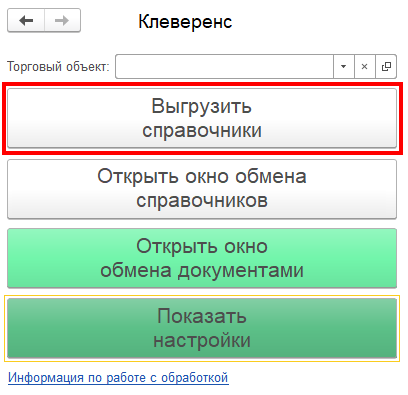Go forward with the right arrow button

tap(62, 21)
